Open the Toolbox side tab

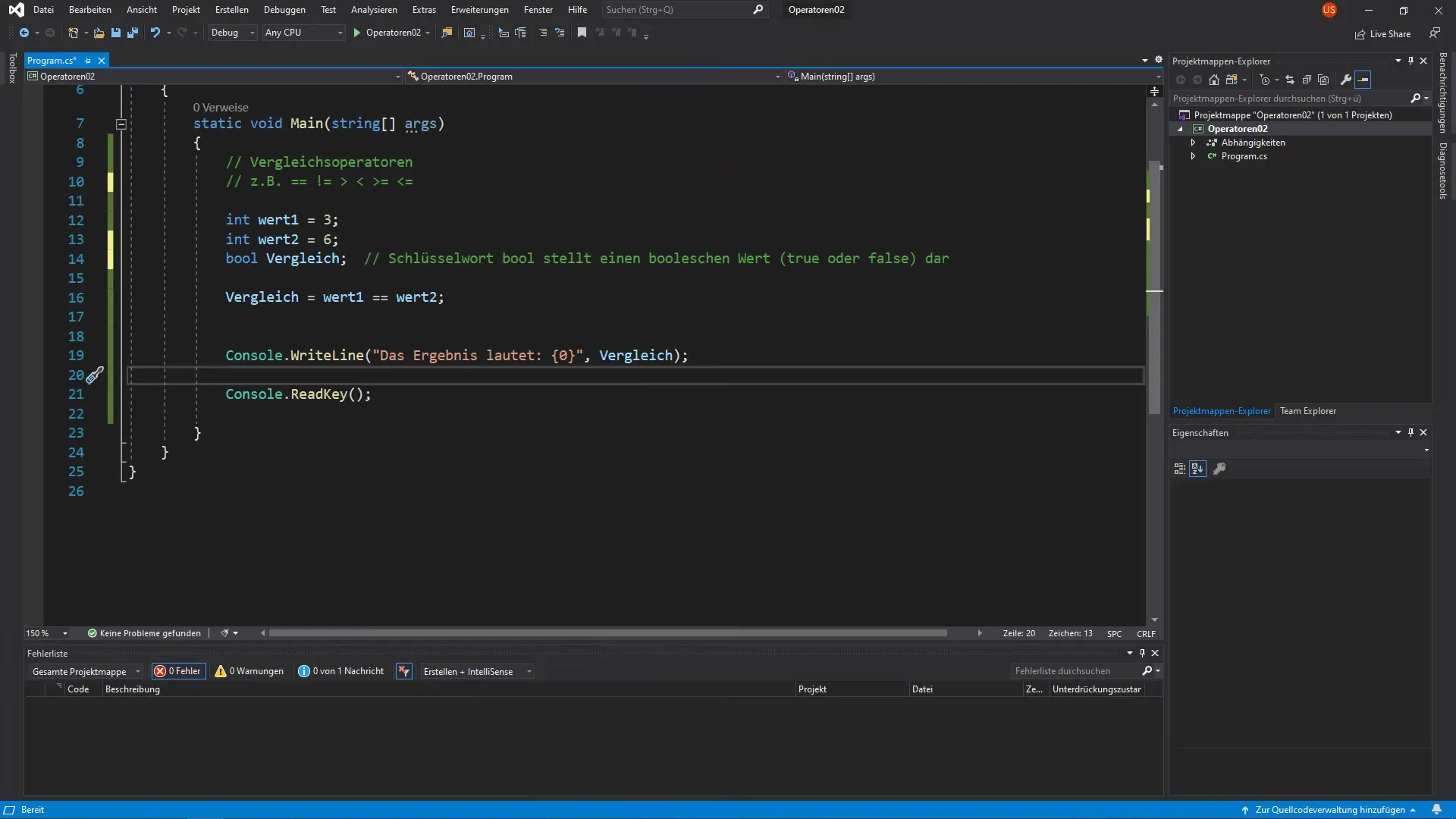pyautogui.click(x=12, y=68)
